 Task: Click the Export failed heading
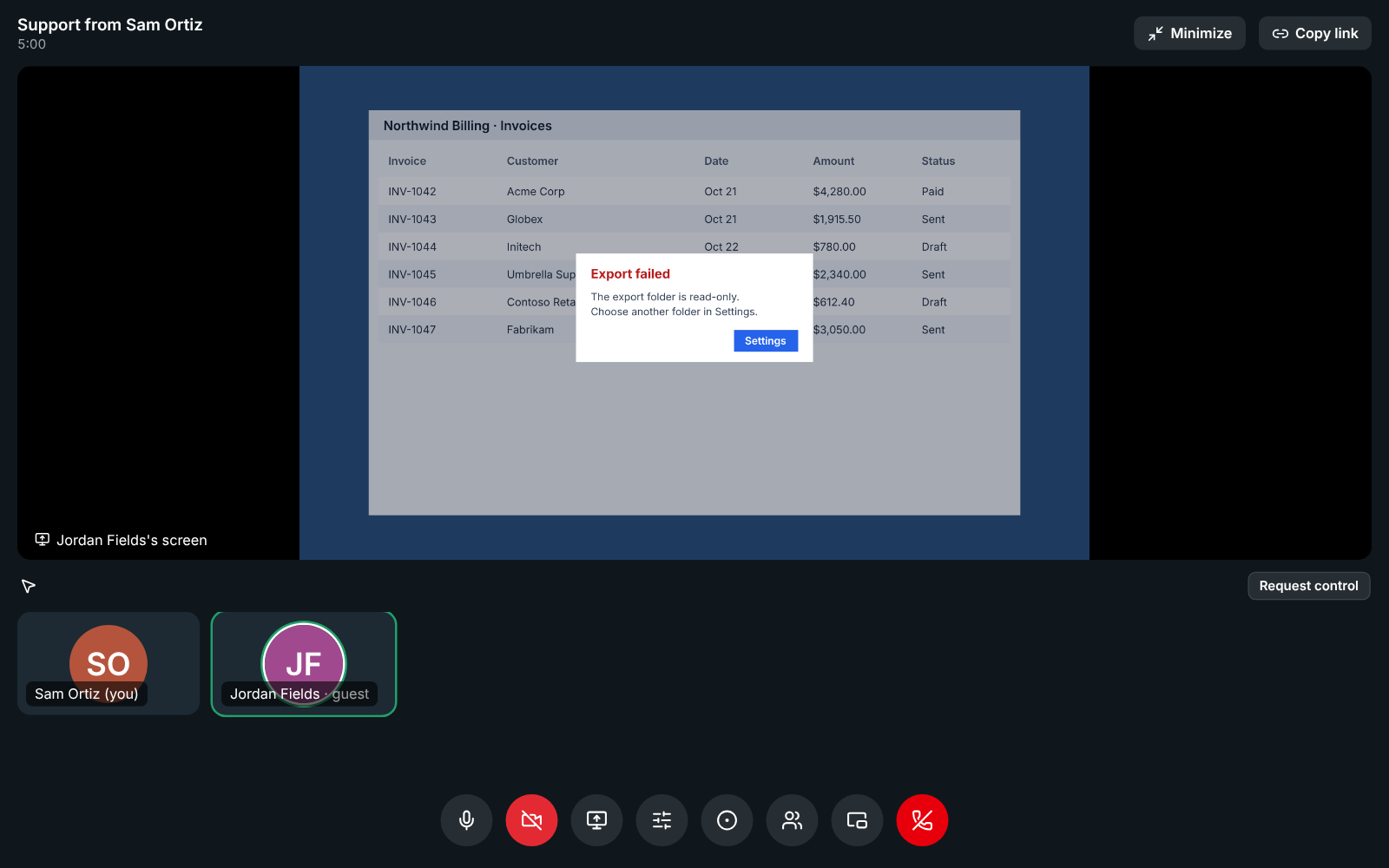[630, 274]
